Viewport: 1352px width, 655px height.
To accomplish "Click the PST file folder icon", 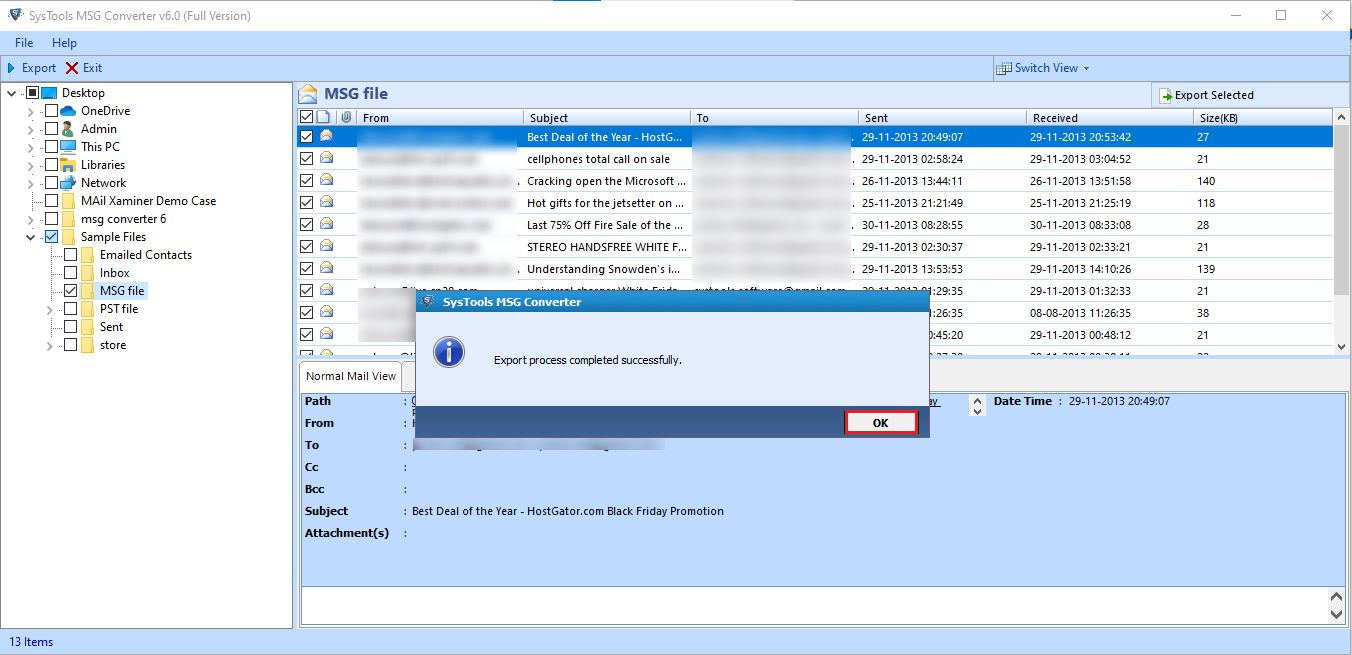I will coord(88,309).
